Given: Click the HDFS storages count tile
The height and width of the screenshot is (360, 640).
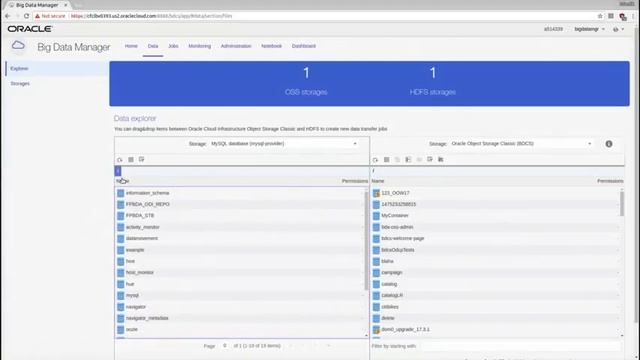Looking at the screenshot, I should 433,82.
